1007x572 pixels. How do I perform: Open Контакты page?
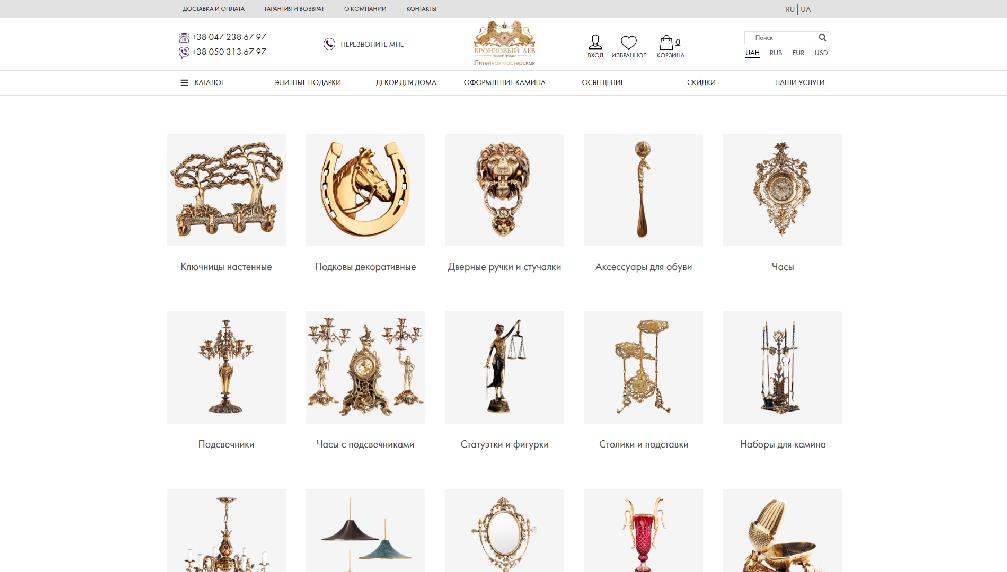(421, 9)
